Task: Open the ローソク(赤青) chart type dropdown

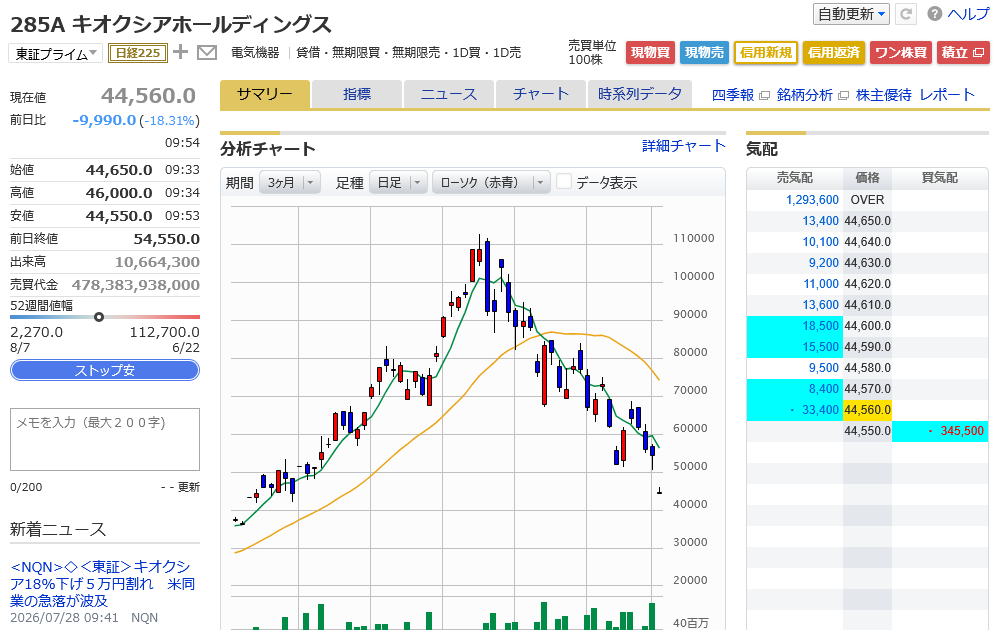Action: tap(491, 182)
